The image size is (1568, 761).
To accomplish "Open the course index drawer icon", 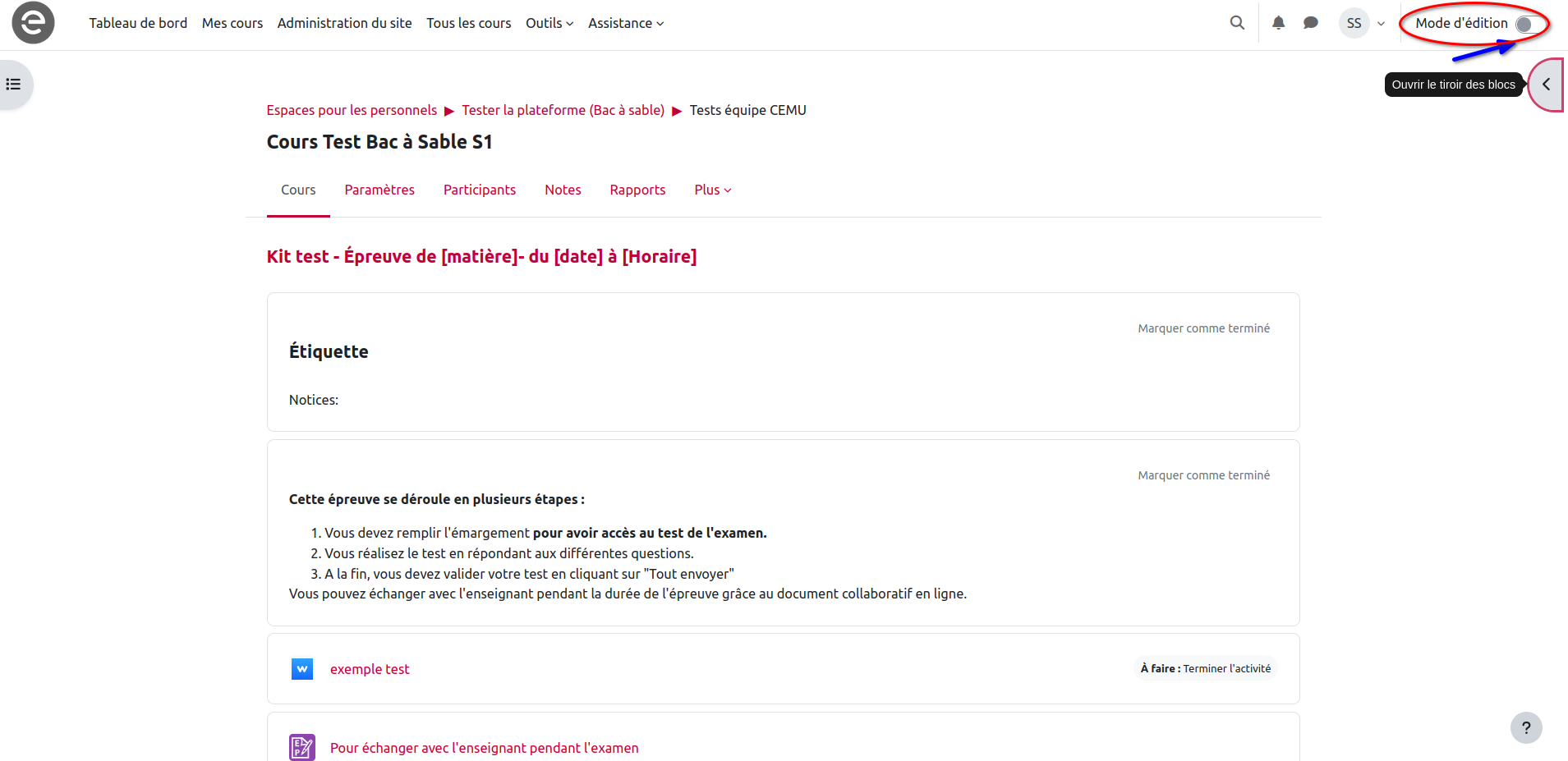I will tap(14, 85).
